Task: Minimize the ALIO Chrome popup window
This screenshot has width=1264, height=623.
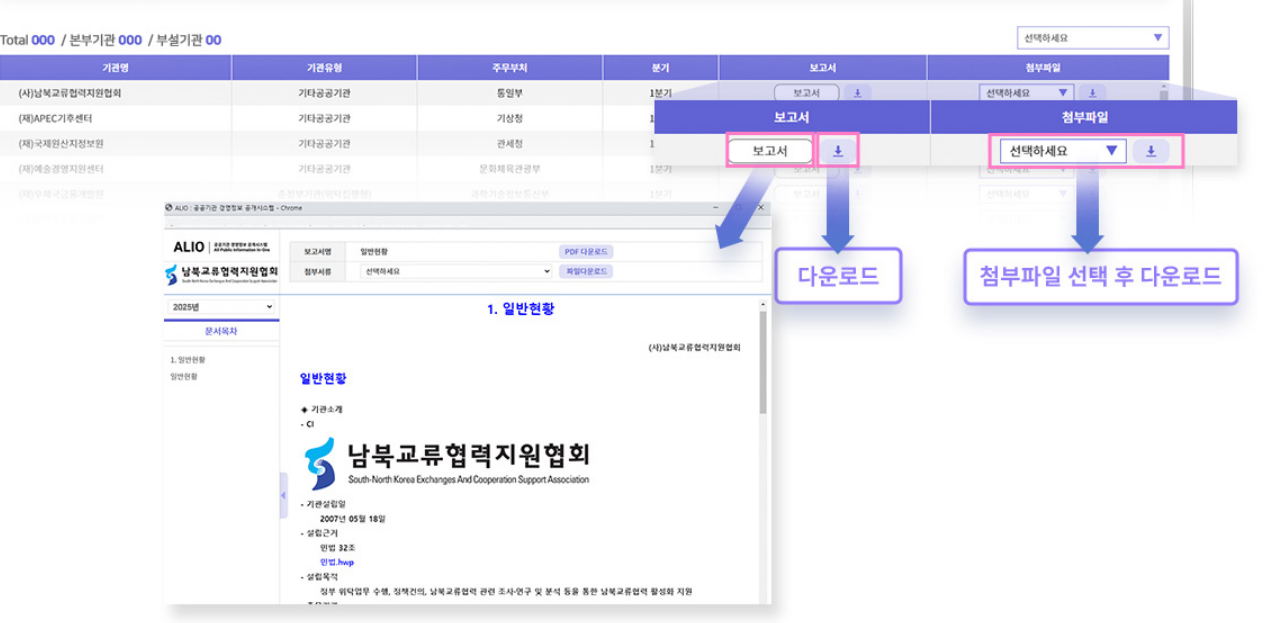Action: [x=716, y=207]
